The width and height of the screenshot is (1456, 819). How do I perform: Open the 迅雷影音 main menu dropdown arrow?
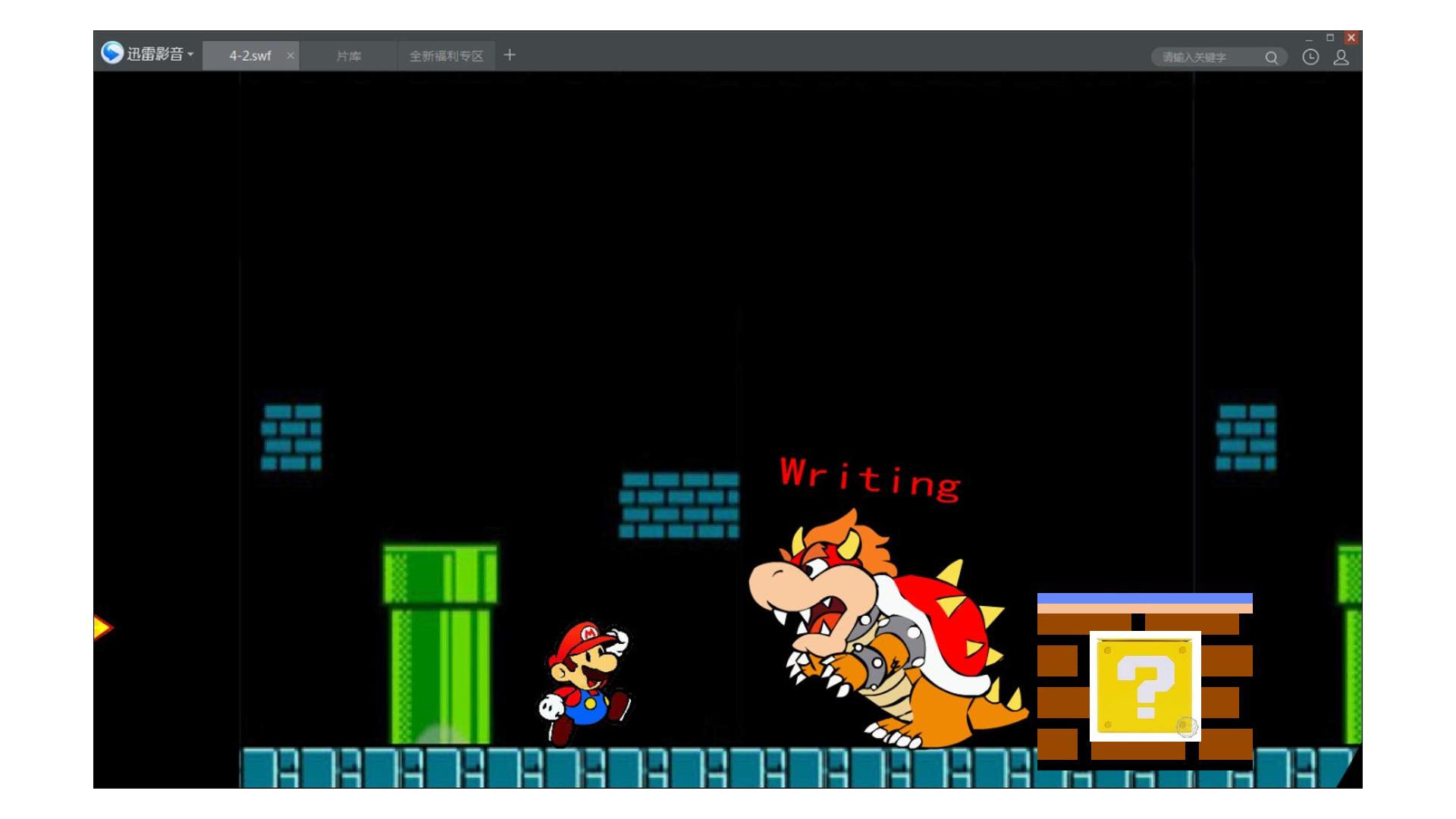pos(190,54)
